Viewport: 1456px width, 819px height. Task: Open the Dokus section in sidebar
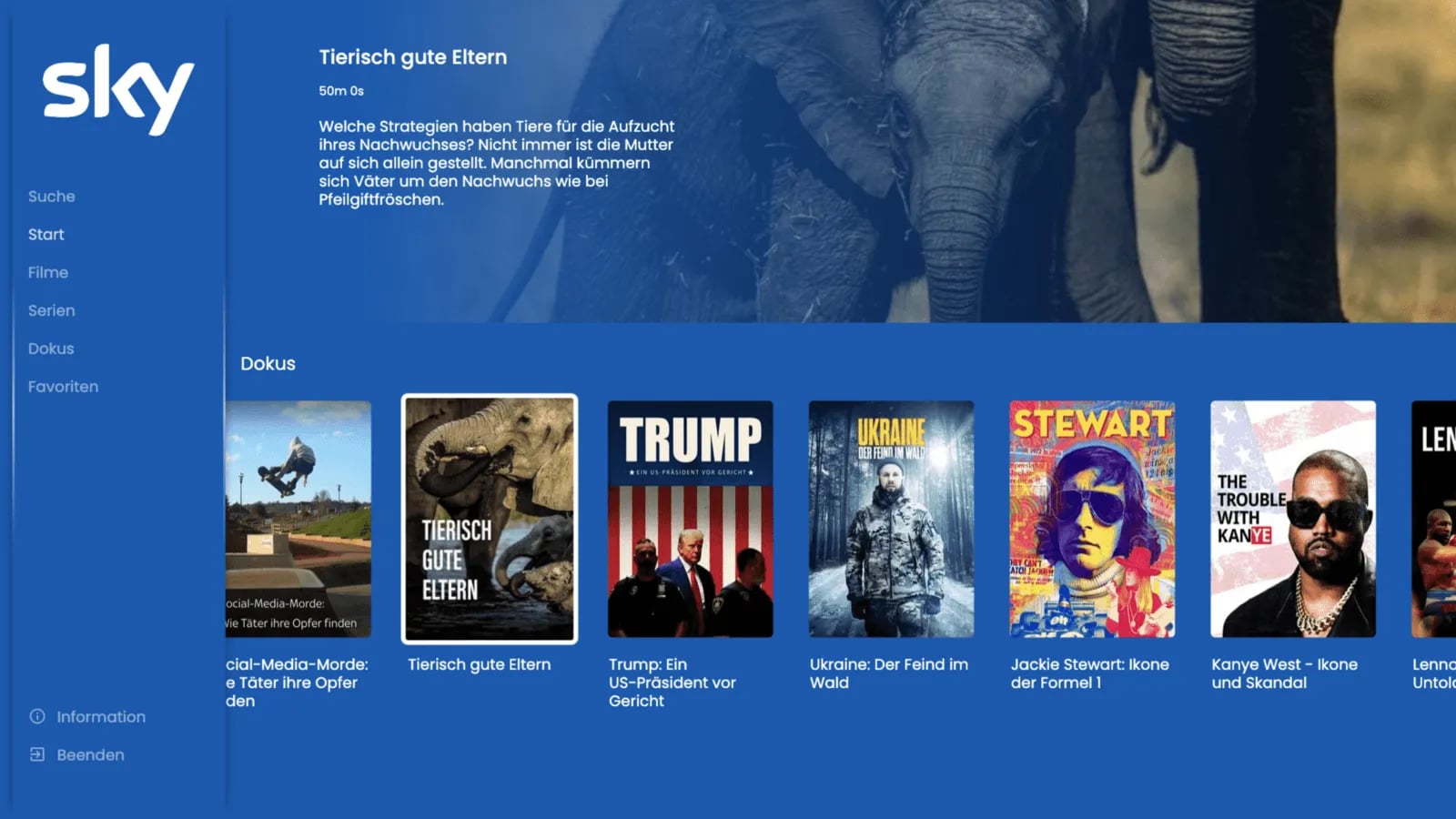coord(51,349)
